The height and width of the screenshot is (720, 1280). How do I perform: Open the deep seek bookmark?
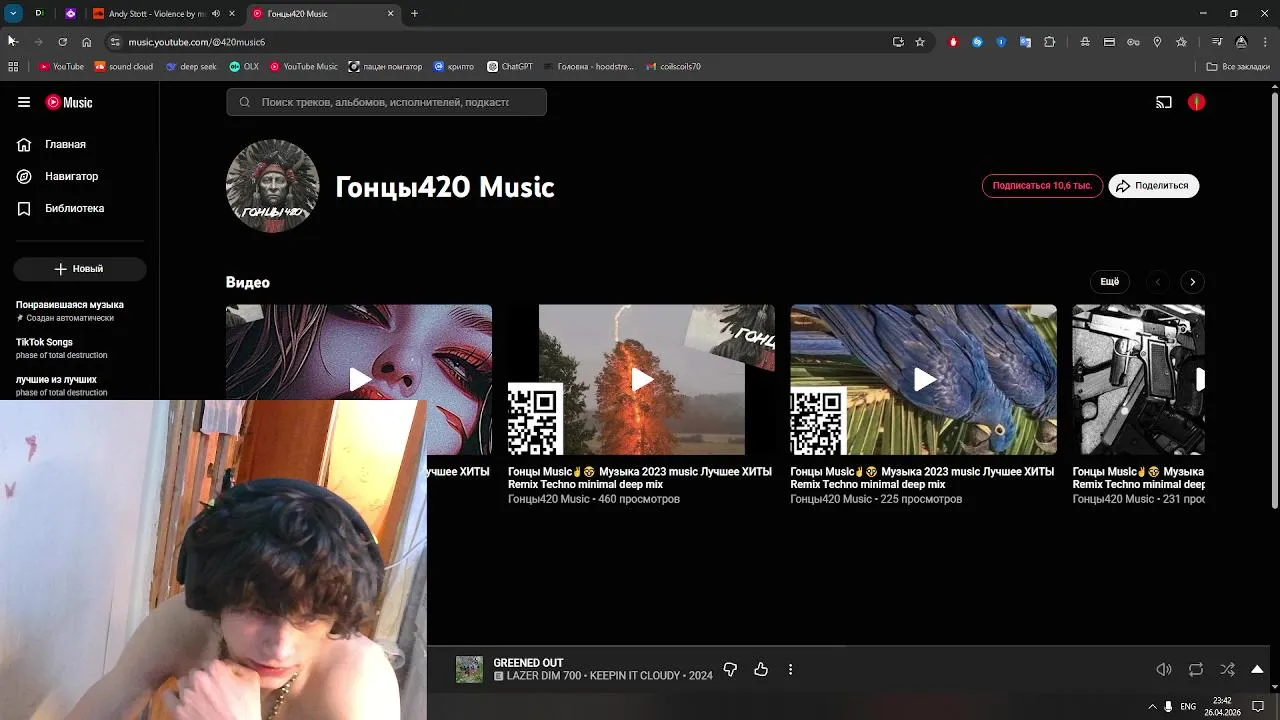tap(191, 67)
